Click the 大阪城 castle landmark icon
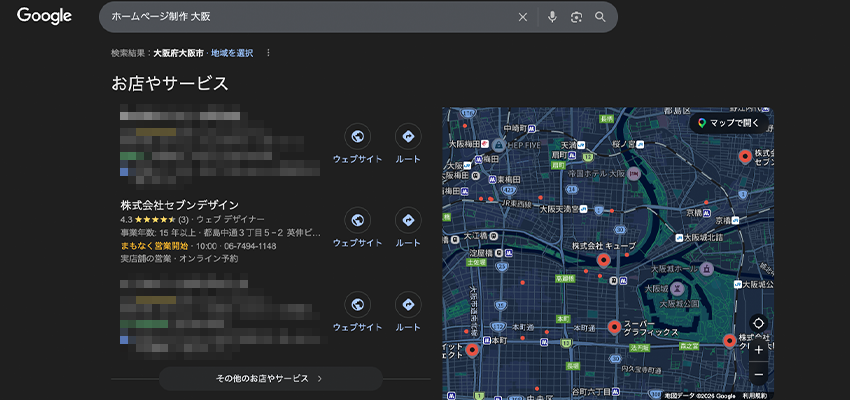Image resolution: width=850 pixels, height=400 pixels. pyautogui.click(x=676, y=287)
